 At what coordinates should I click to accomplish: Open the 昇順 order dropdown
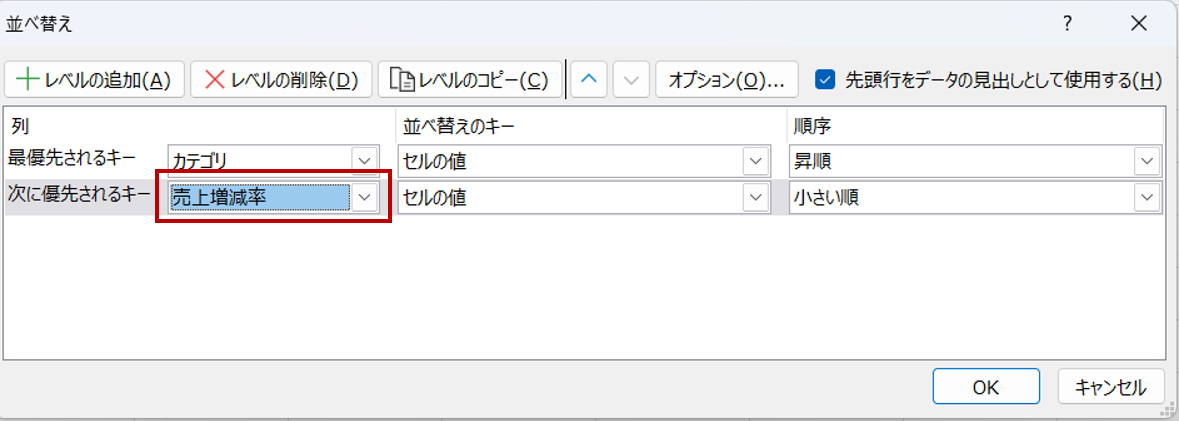pyautogui.click(x=1146, y=160)
